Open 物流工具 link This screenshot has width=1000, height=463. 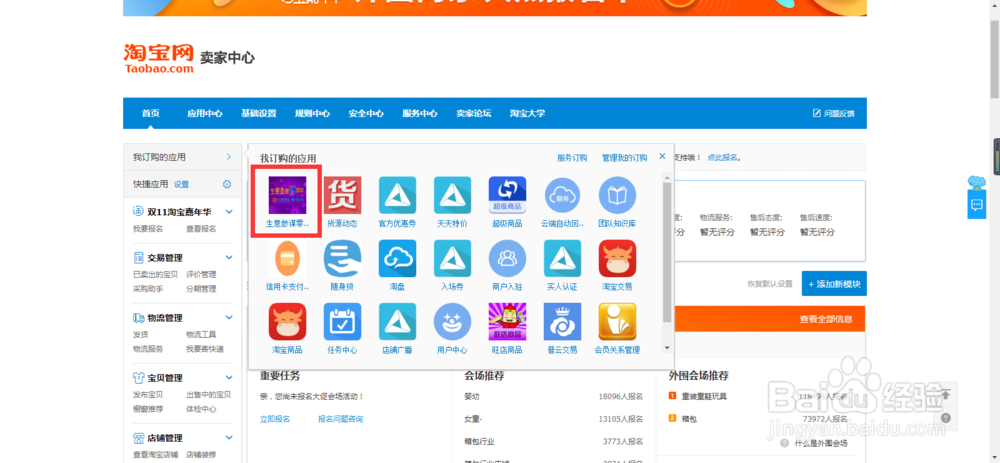pyautogui.click(x=201, y=334)
